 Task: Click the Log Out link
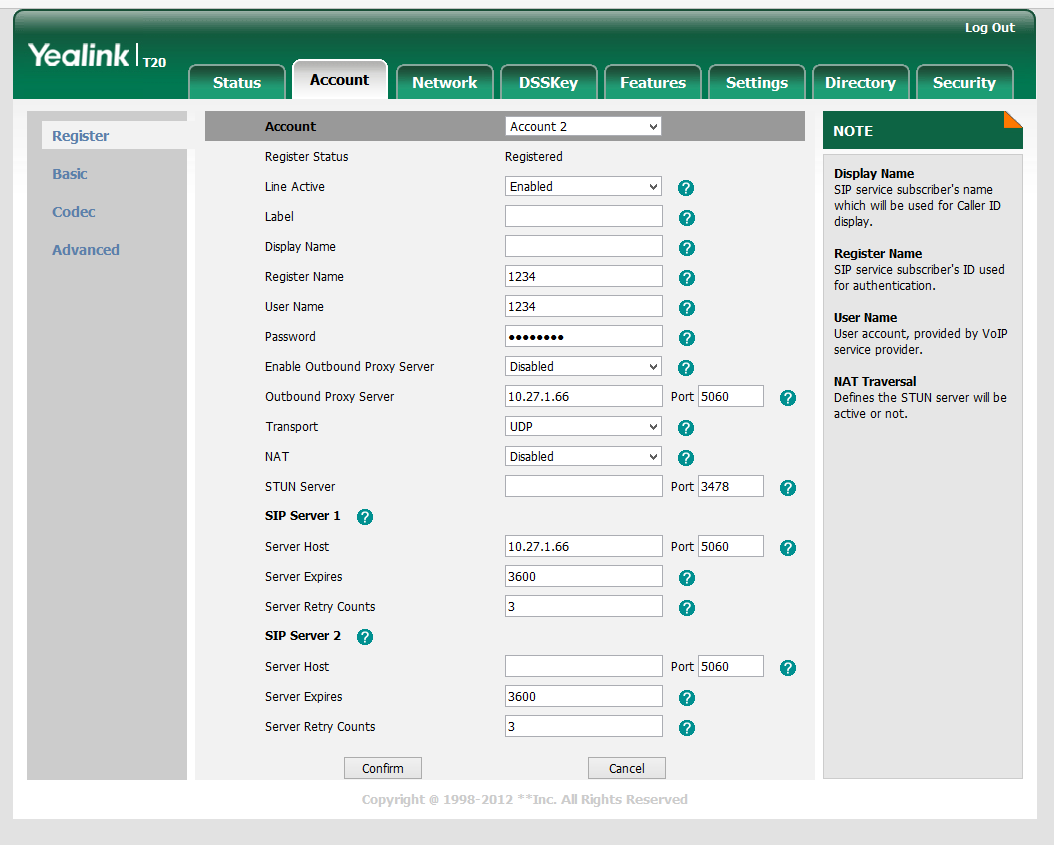click(989, 28)
